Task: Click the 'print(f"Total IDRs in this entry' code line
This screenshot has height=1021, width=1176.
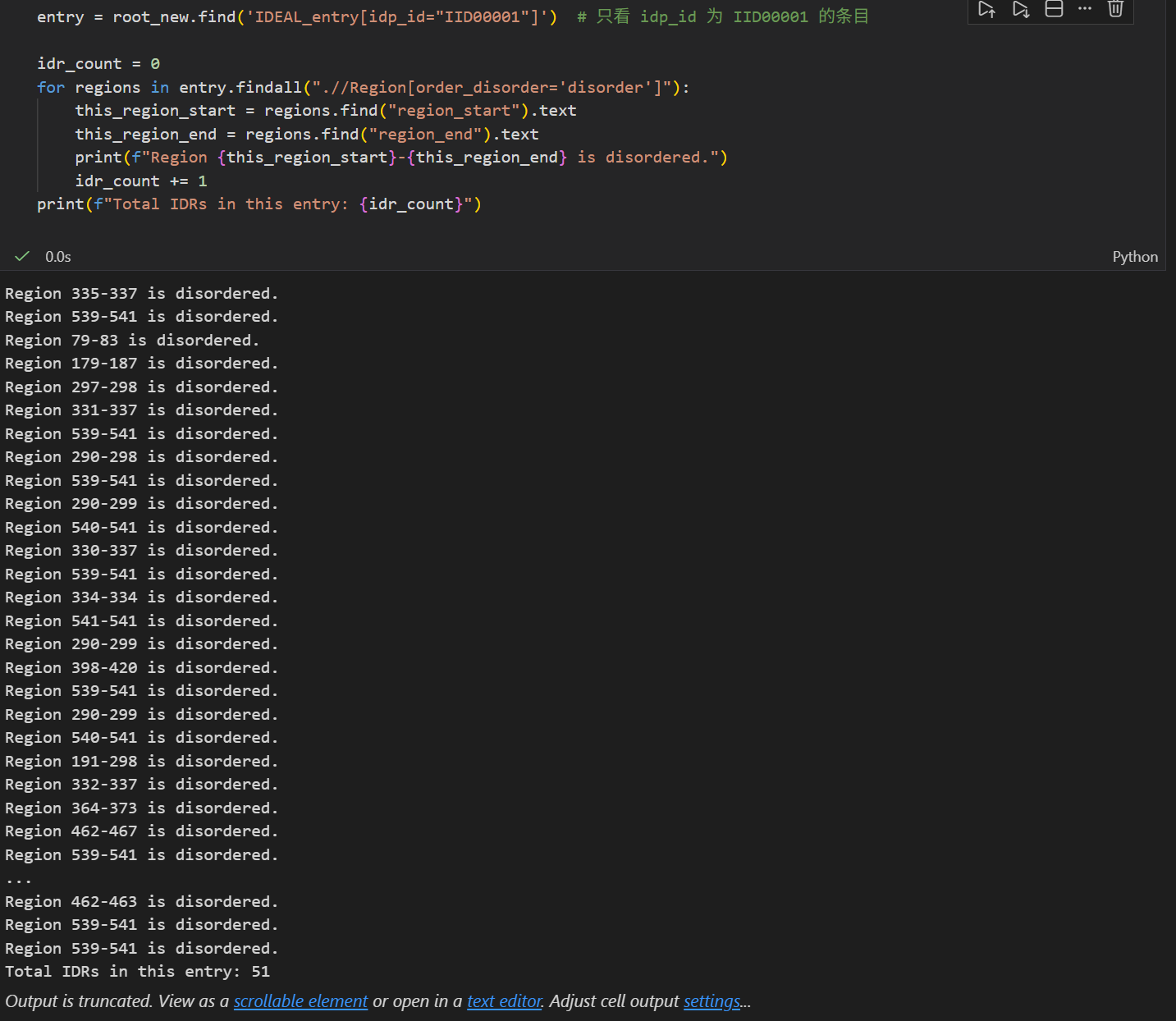Action: pos(259,204)
